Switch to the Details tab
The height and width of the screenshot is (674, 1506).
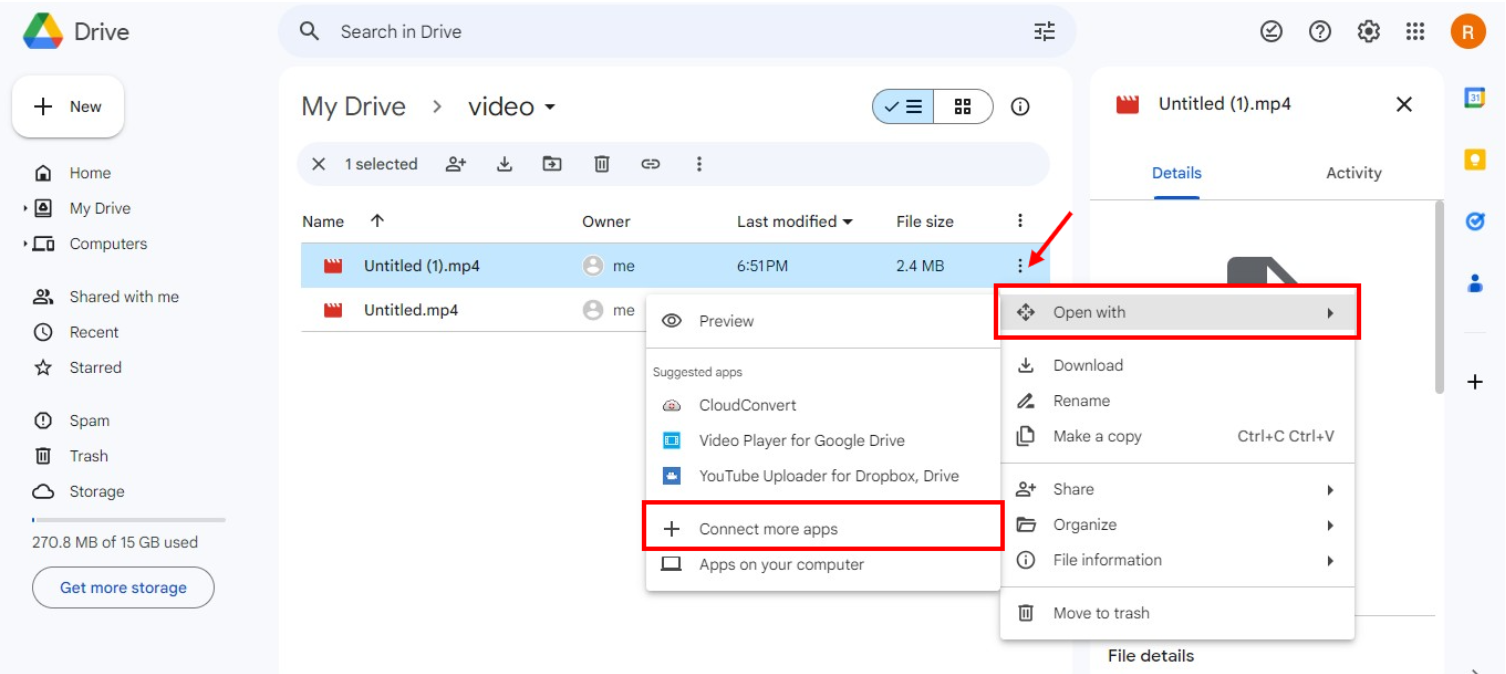1177,173
